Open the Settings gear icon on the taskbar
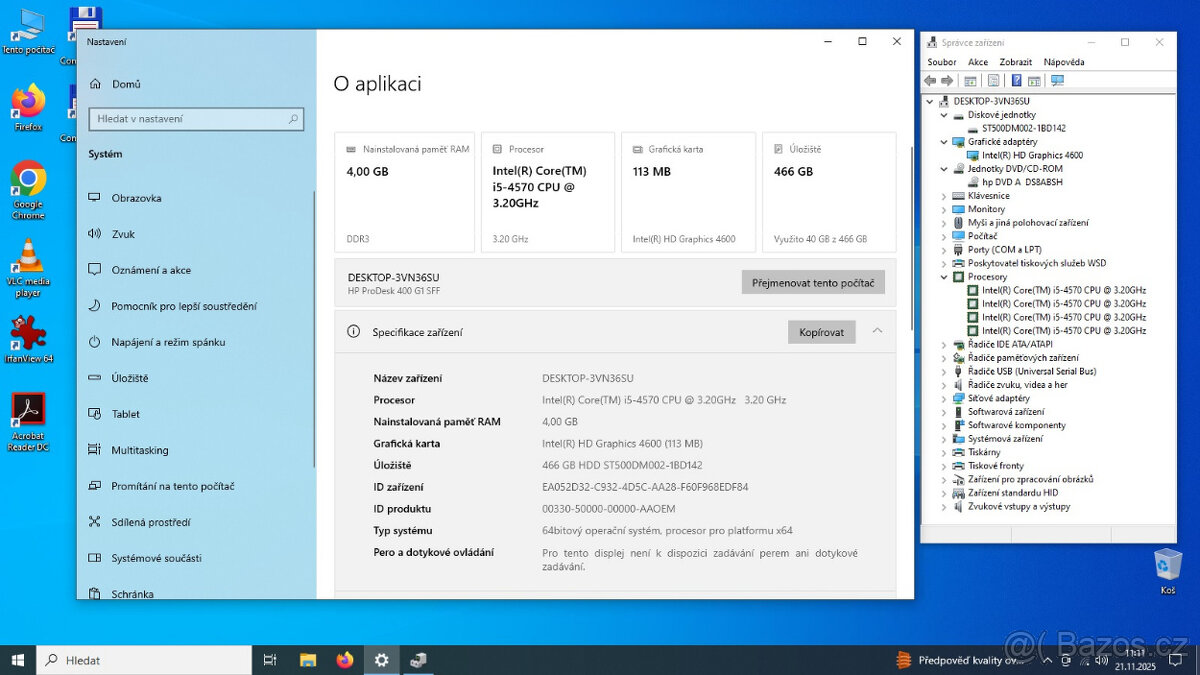Viewport: 1200px width, 675px height. [x=381, y=660]
